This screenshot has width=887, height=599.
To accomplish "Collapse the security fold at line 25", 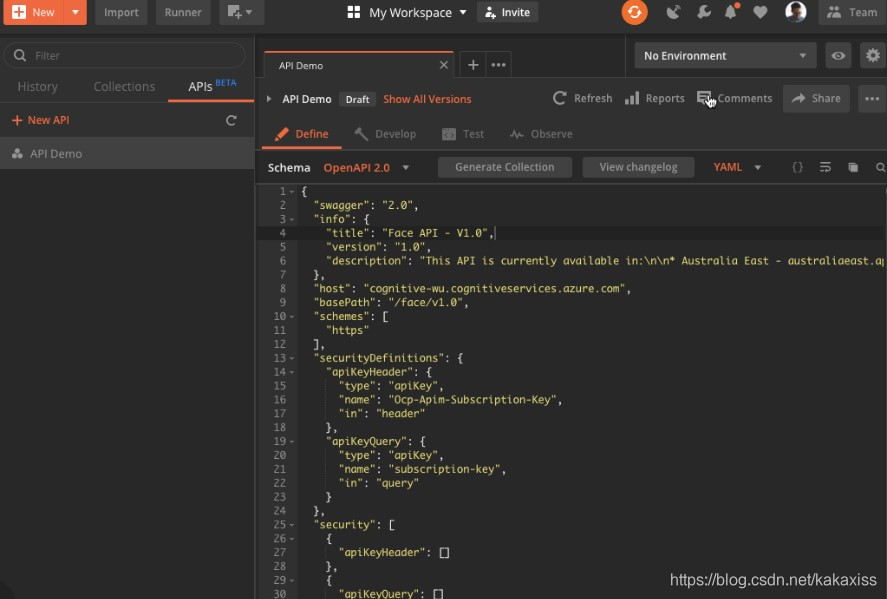I will pos(292,525).
